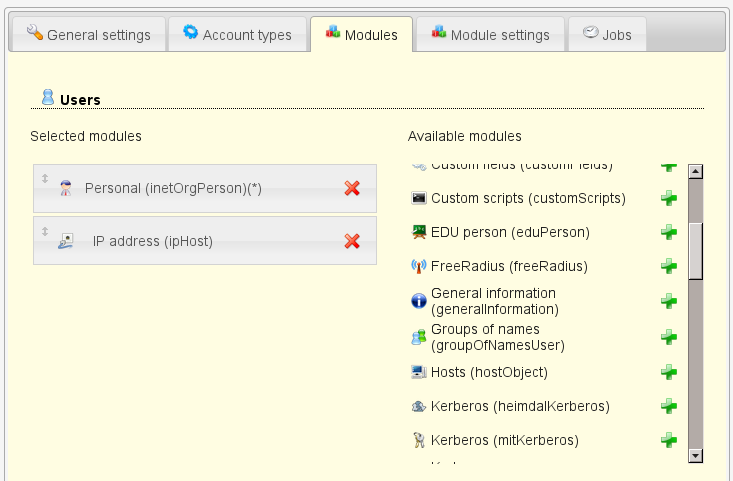733x481 pixels.
Task: Remove the IP address (ipHost) module
Action: click(352, 240)
